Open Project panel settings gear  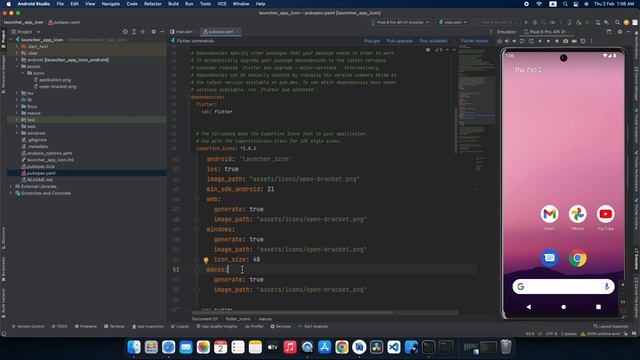[153, 31]
